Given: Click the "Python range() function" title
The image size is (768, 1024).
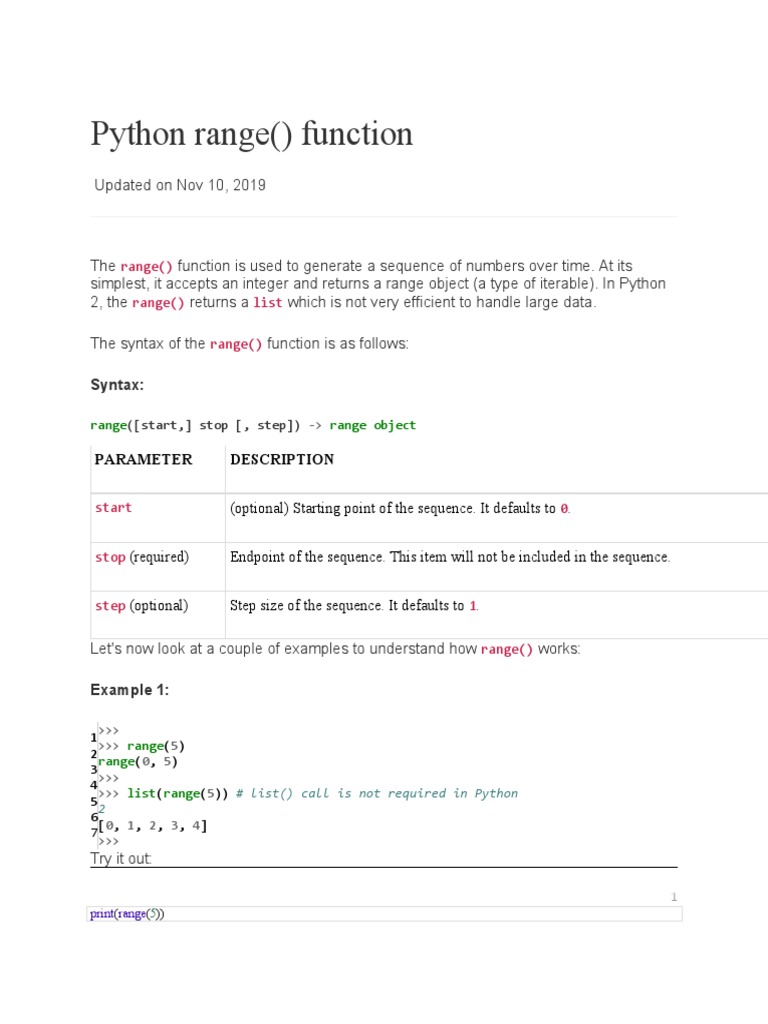Looking at the screenshot, I should pos(251,134).
